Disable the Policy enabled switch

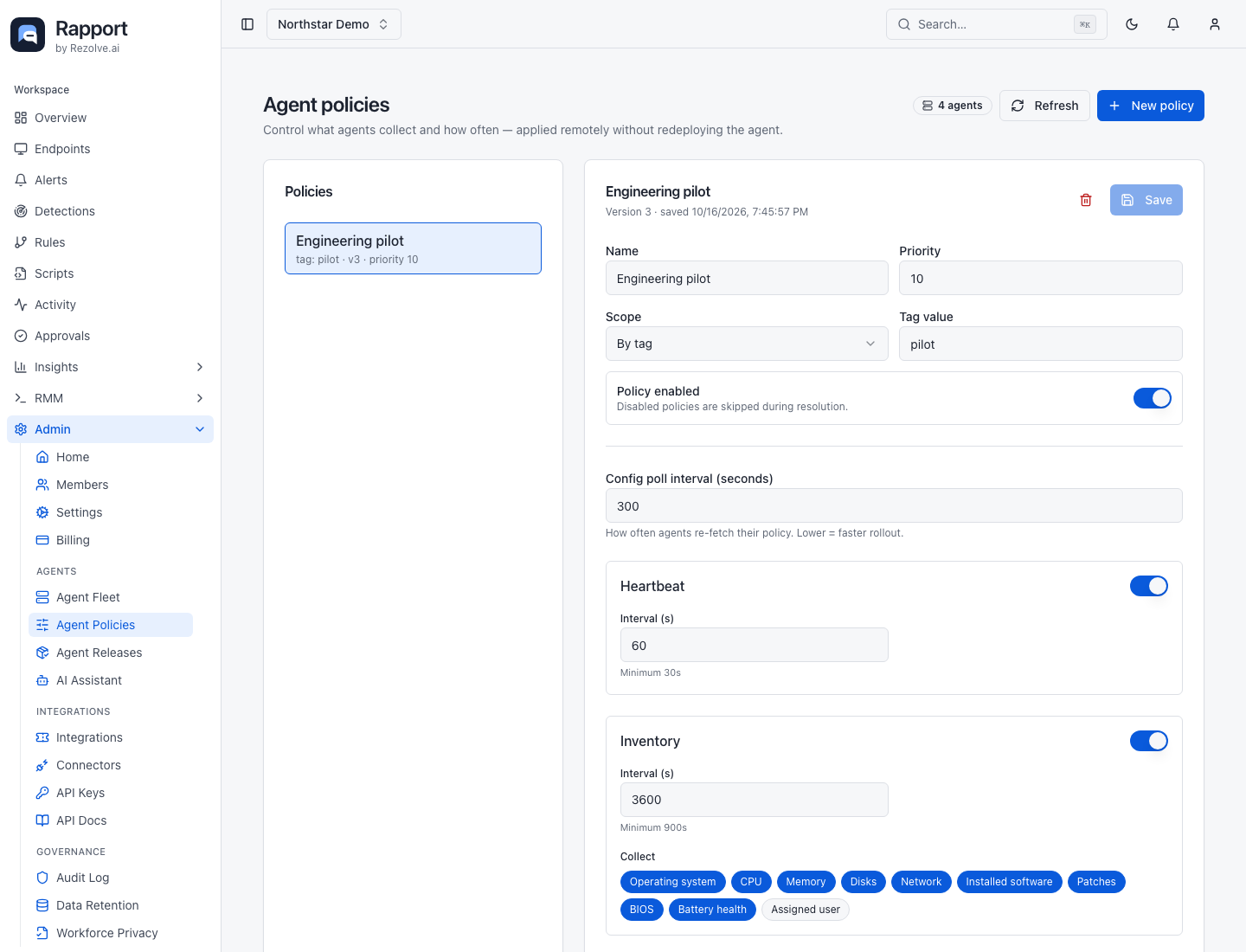point(1153,398)
